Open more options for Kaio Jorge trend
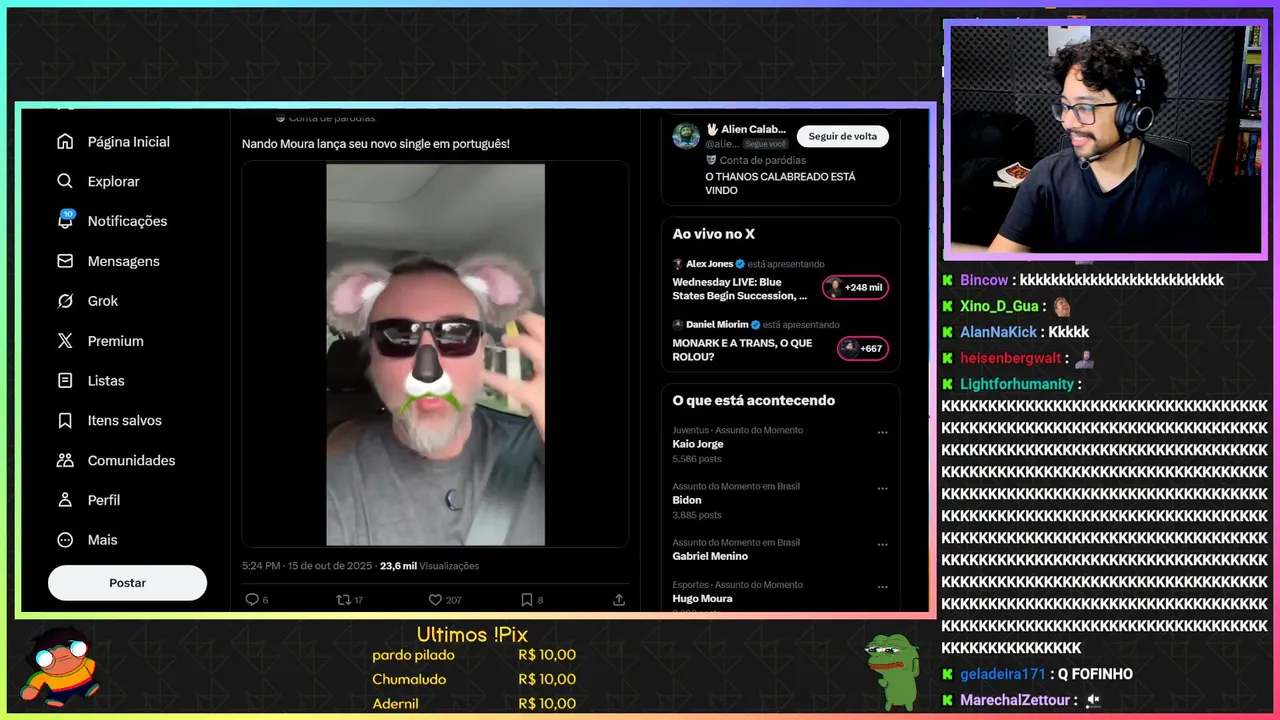1280x720 pixels. [x=882, y=433]
